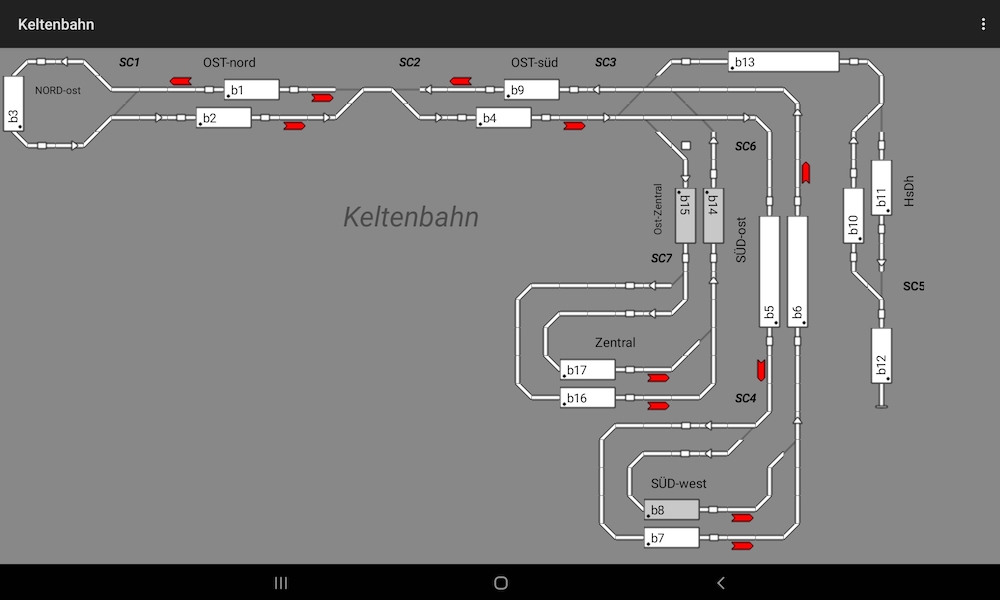Select the gray block b14
The width and height of the screenshot is (1000, 600).
[713, 216]
